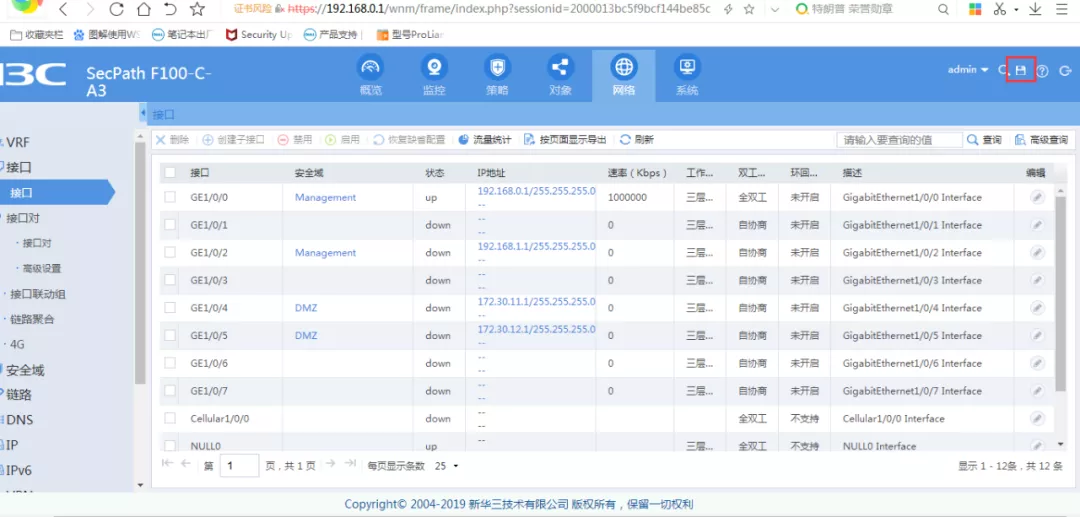
Task: Open the browser downloads icon
Action: tap(1035, 9)
